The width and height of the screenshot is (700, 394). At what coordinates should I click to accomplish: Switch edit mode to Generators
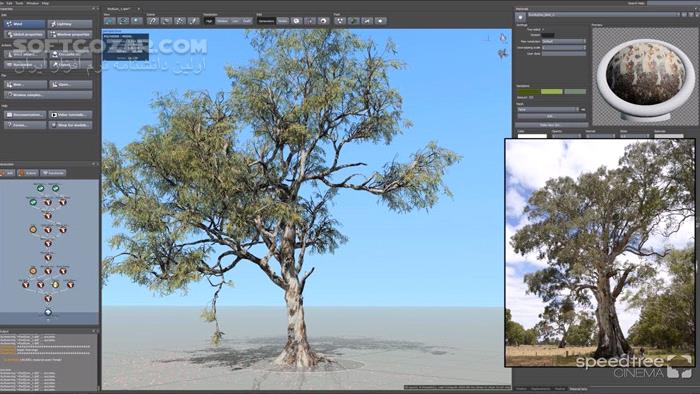267,21
